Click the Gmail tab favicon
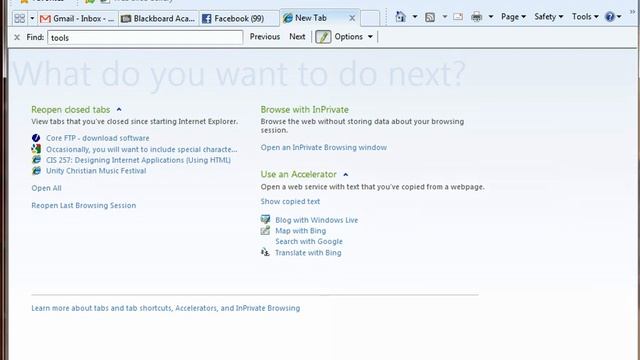Screen dimensions: 640x360 point(45,19)
